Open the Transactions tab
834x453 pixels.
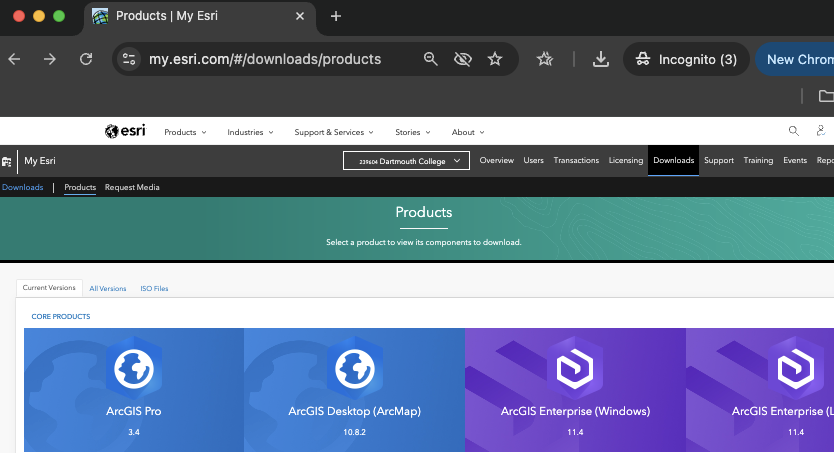click(x=576, y=161)
